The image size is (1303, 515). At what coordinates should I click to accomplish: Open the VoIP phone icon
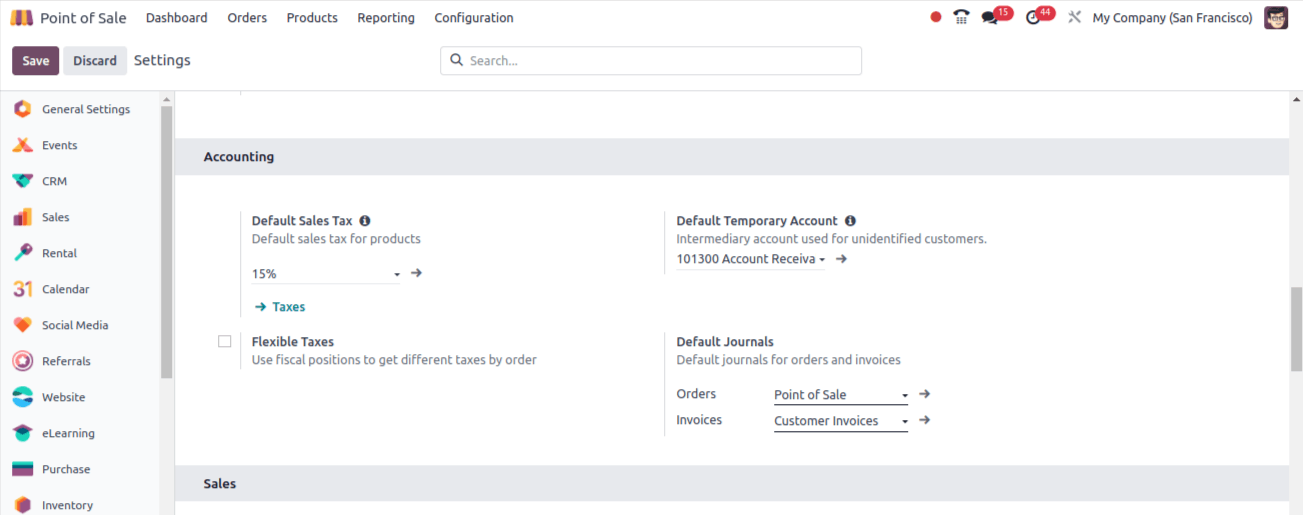(x=961, y=17)
